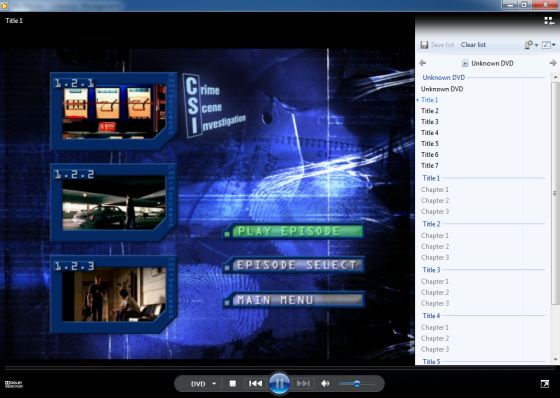Go to previous chapter button
This screenshot has height=398, width=560.
click(255, 383)
